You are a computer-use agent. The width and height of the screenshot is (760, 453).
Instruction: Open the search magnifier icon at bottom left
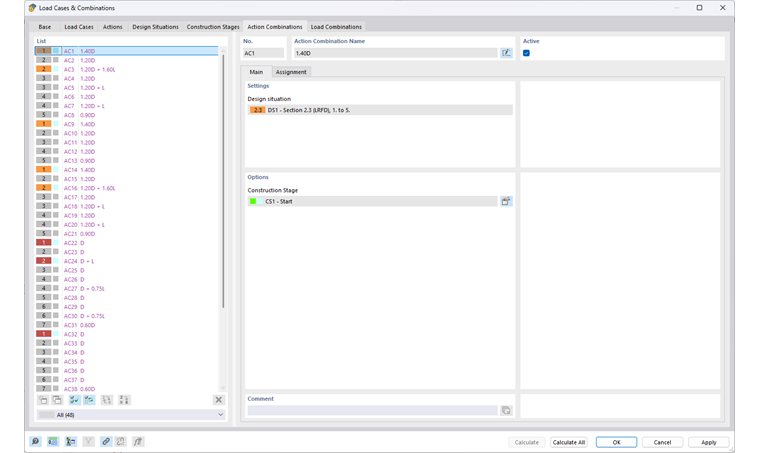pyautogui.click(x=35, y=441)
